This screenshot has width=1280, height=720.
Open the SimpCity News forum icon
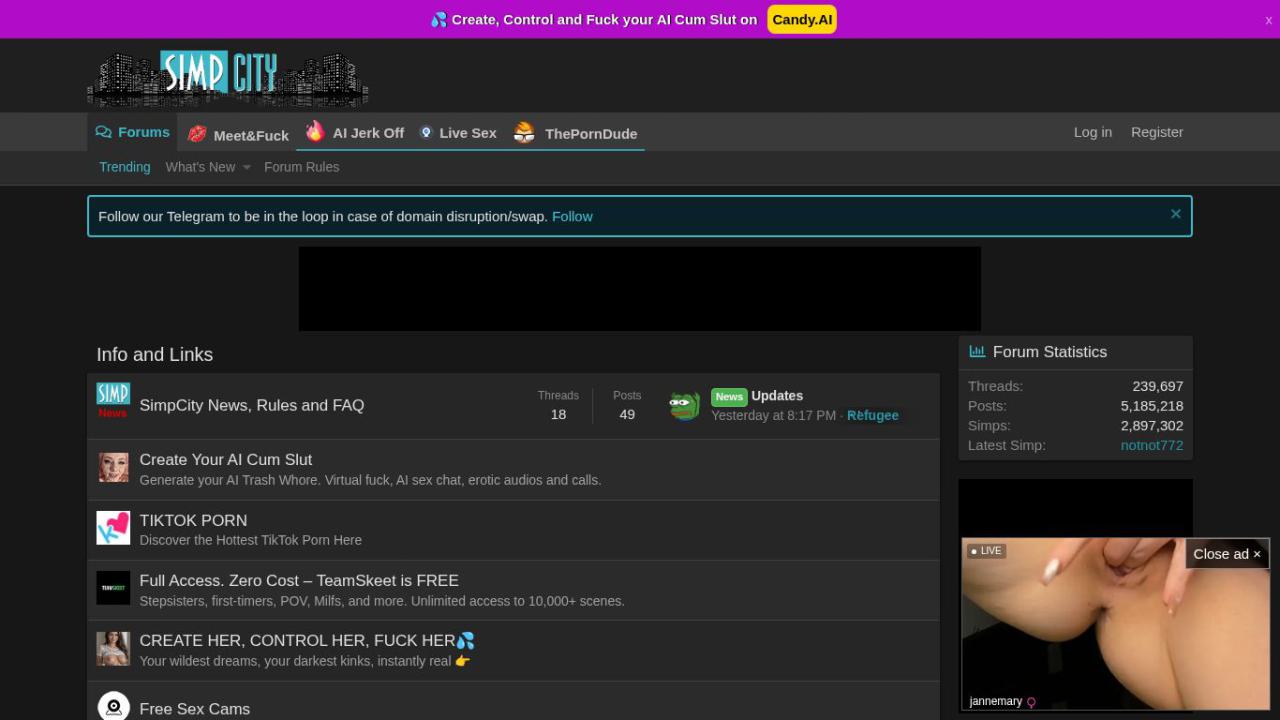coord(113,400)
